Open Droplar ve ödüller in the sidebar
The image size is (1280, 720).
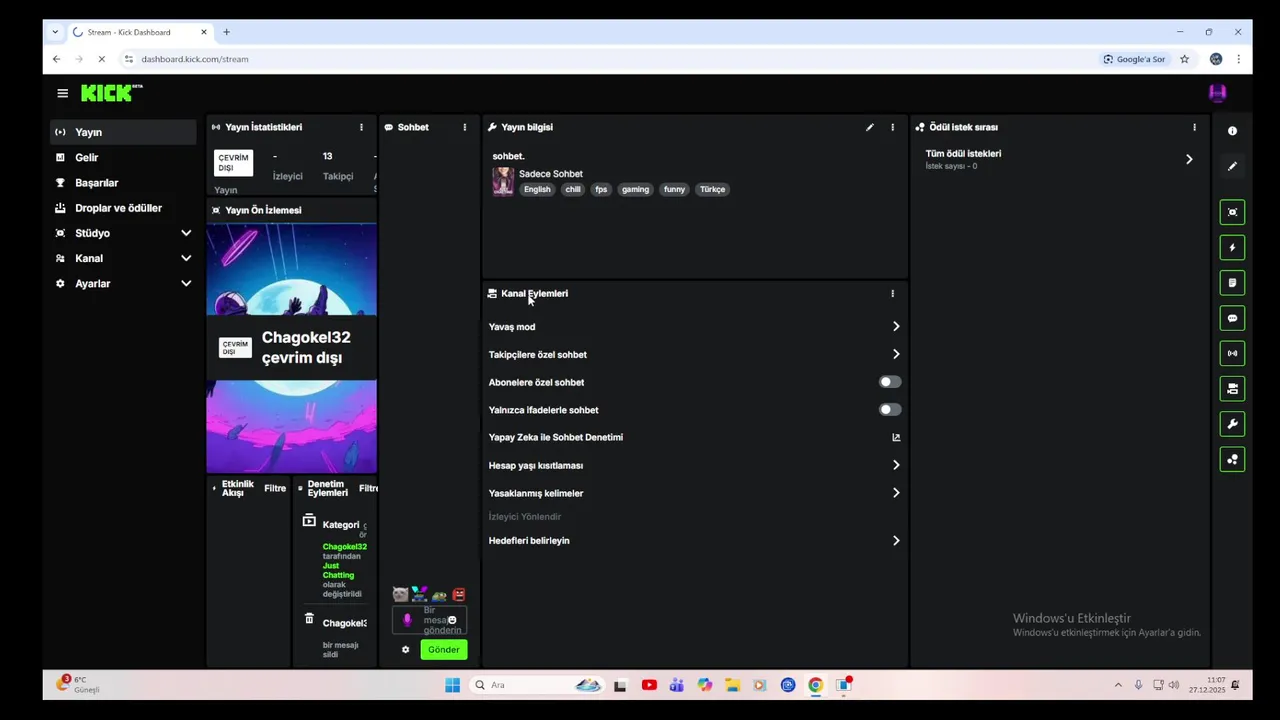click(124, 208)
